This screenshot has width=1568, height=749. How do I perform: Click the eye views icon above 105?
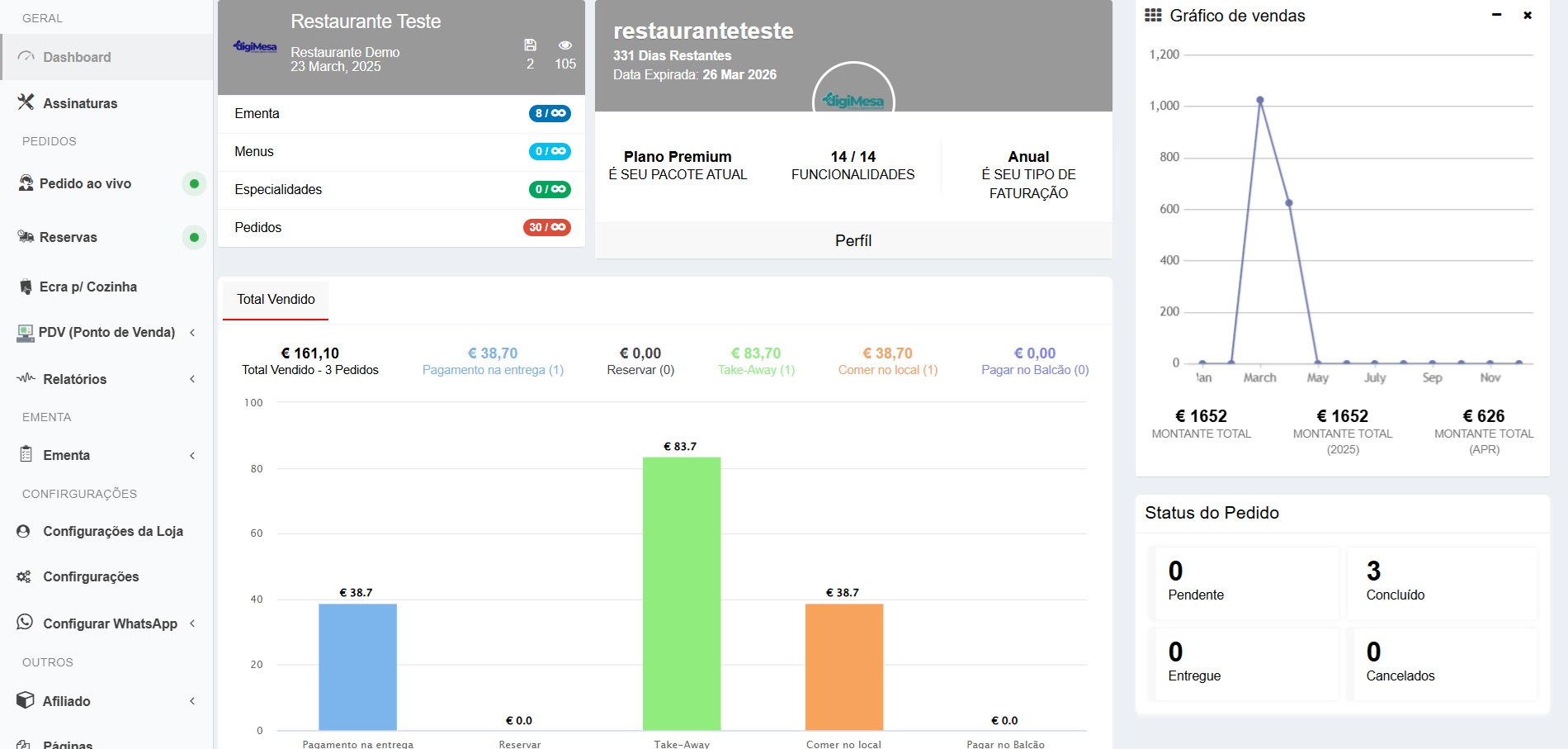[565, 45]
